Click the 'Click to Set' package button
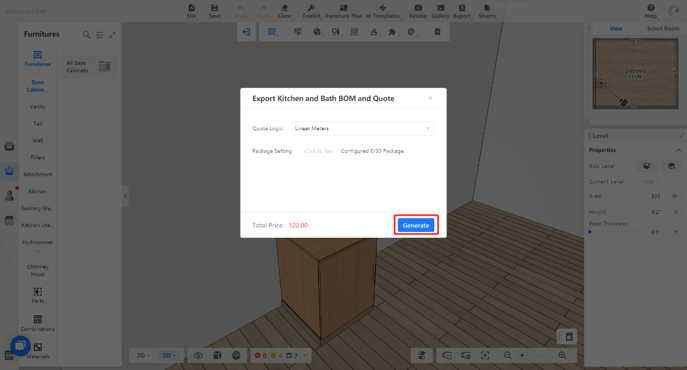The width and height of the screenshot is (687, 370). coord(318,151)
